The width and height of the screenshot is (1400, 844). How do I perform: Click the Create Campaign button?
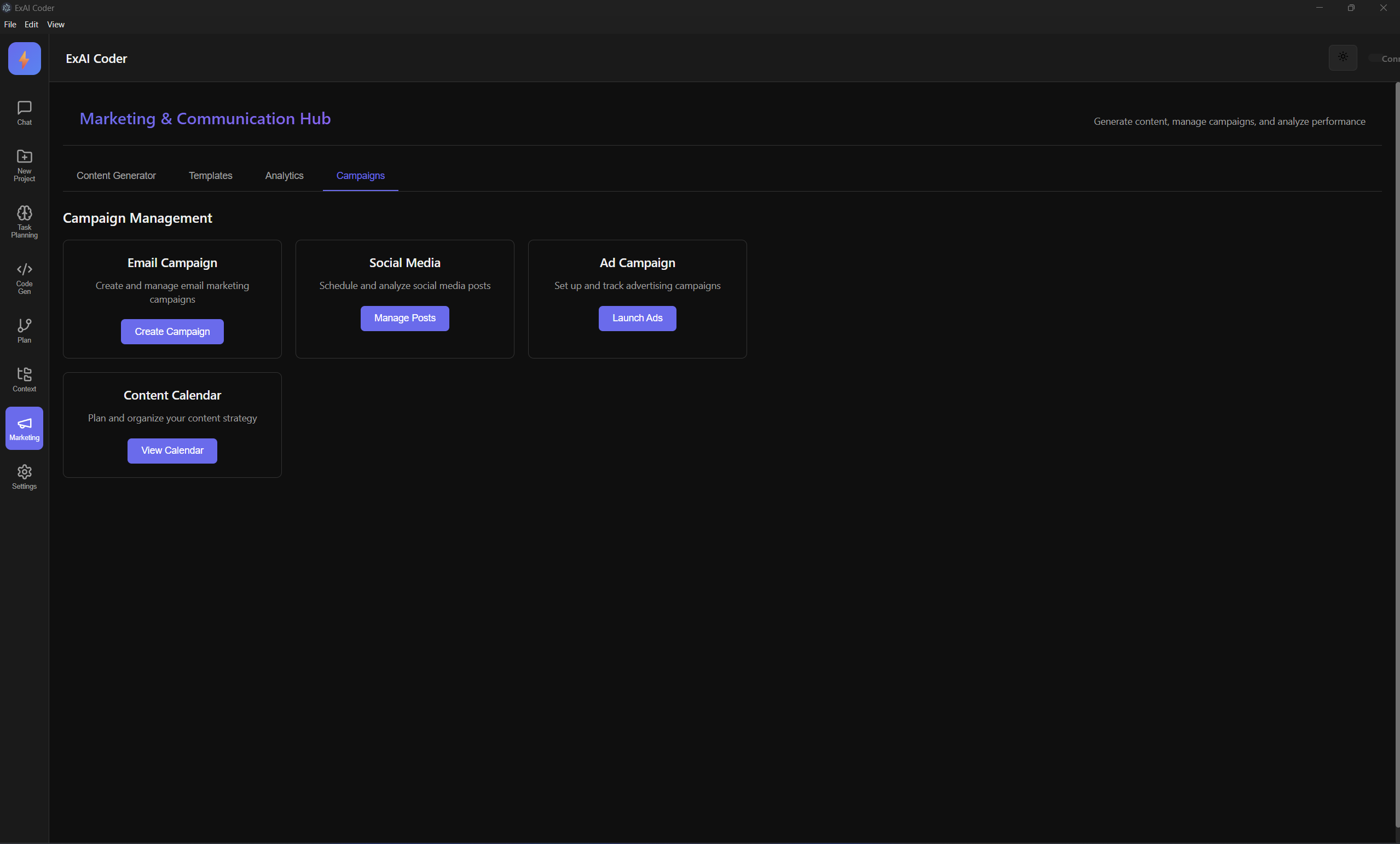(x=172, y=331)
